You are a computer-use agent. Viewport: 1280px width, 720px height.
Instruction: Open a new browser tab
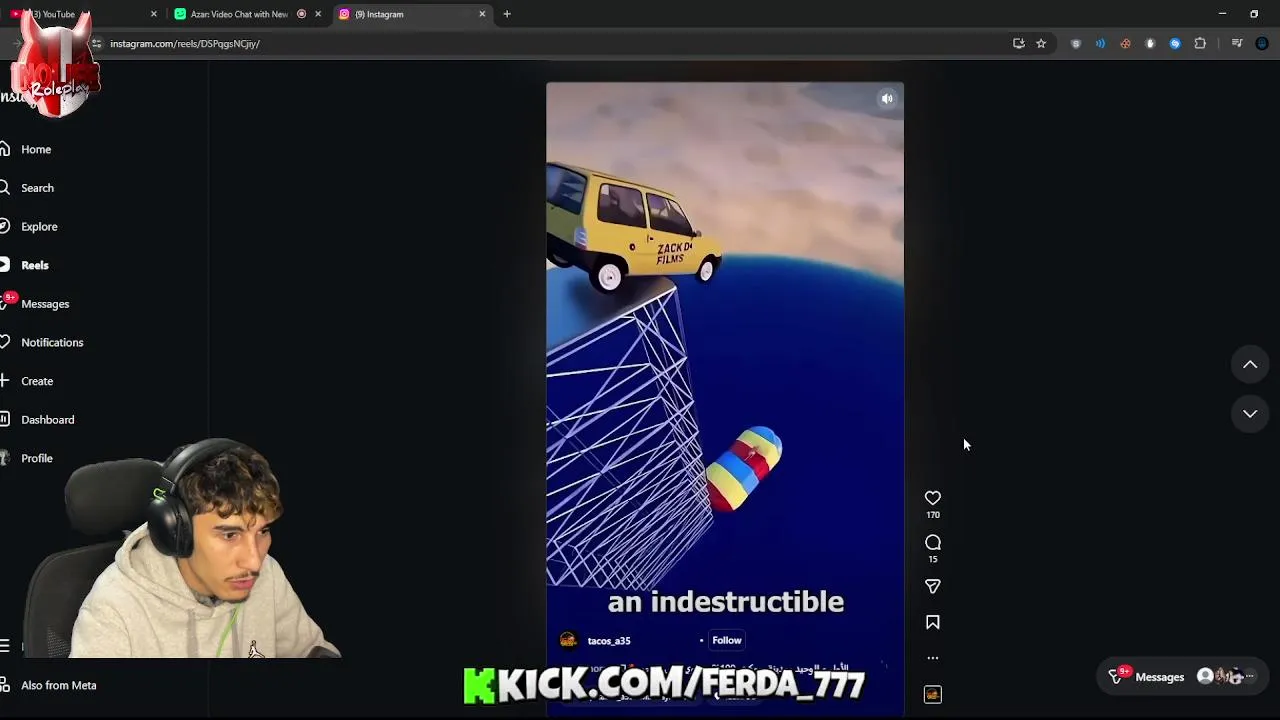click(507, 14)
